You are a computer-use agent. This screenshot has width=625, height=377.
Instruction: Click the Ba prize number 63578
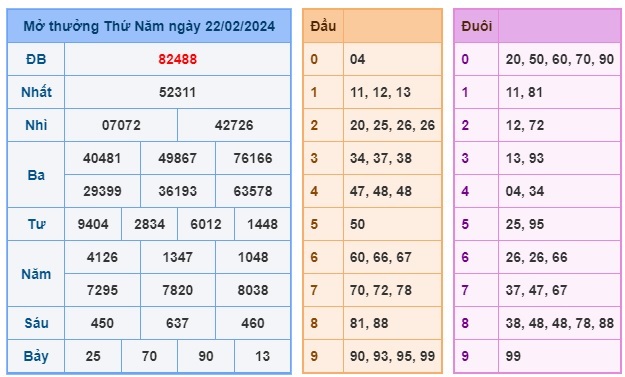tap(253, 191)
